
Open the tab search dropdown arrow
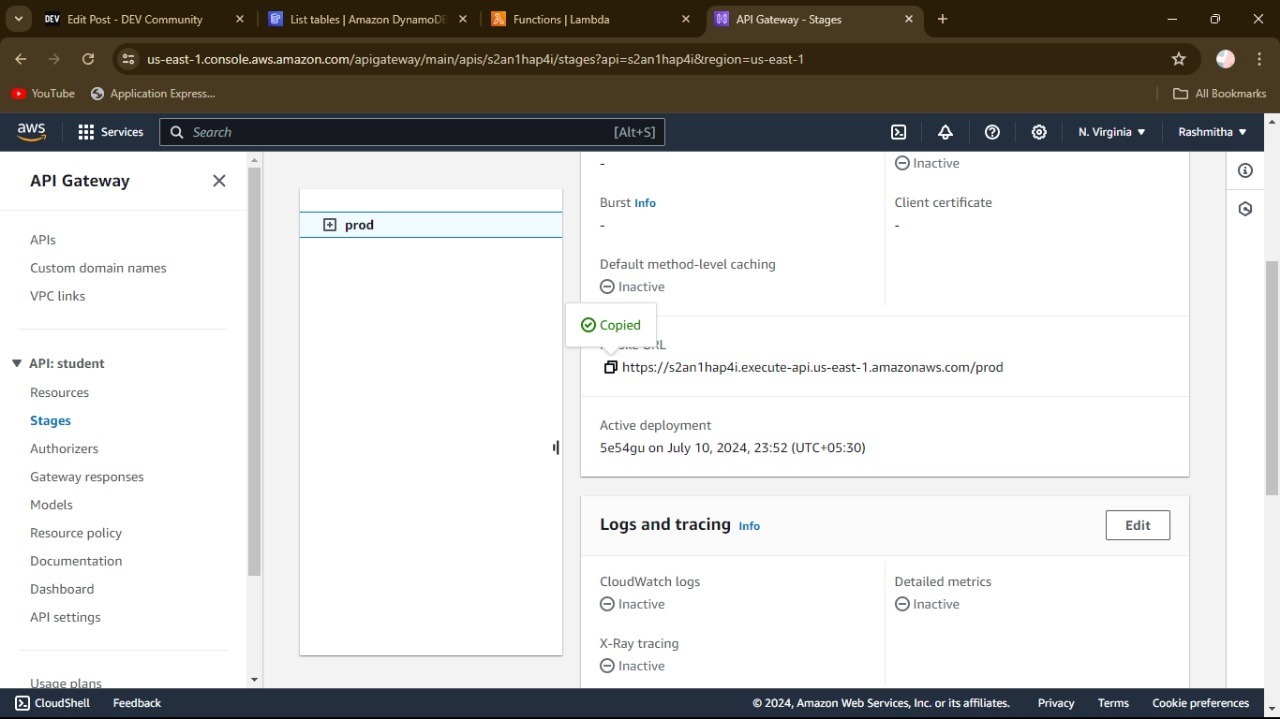coord(18,19)
